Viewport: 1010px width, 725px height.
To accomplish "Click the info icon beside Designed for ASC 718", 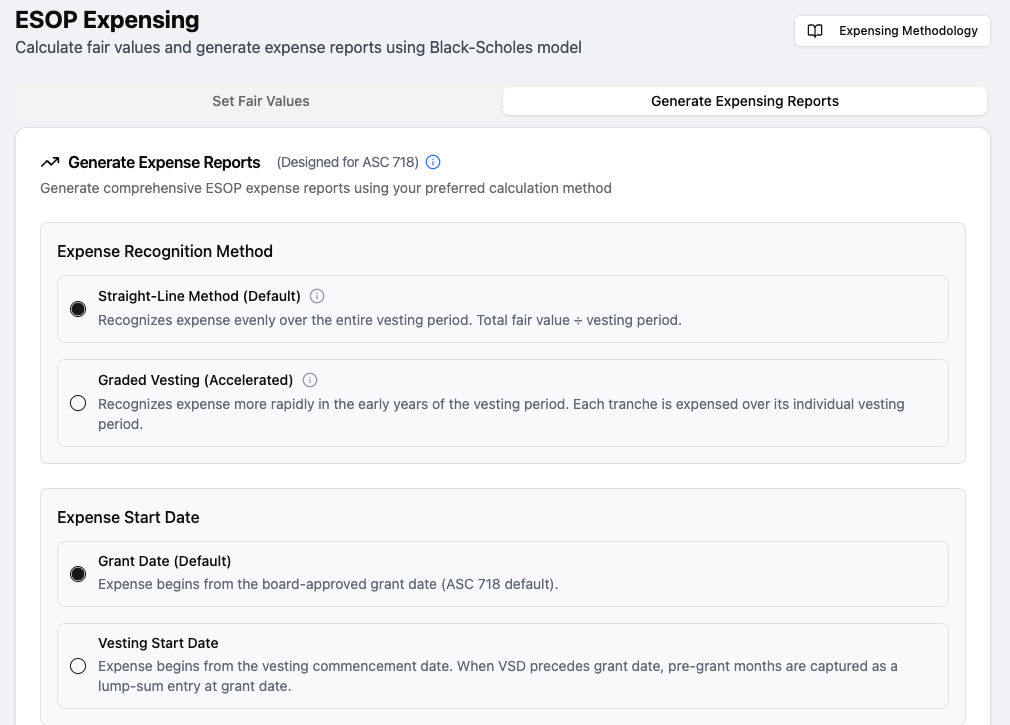I will (434, 162).
